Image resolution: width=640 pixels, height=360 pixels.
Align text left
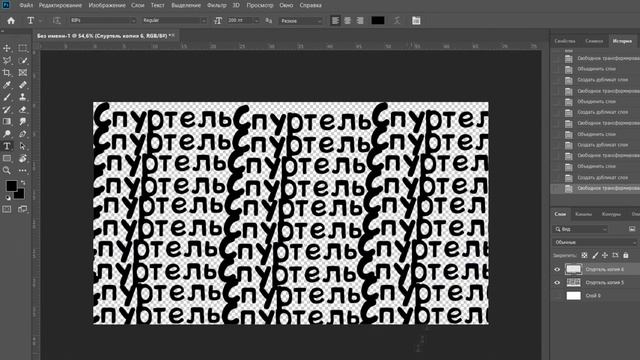pyautogui.click(x=335, y=20)
